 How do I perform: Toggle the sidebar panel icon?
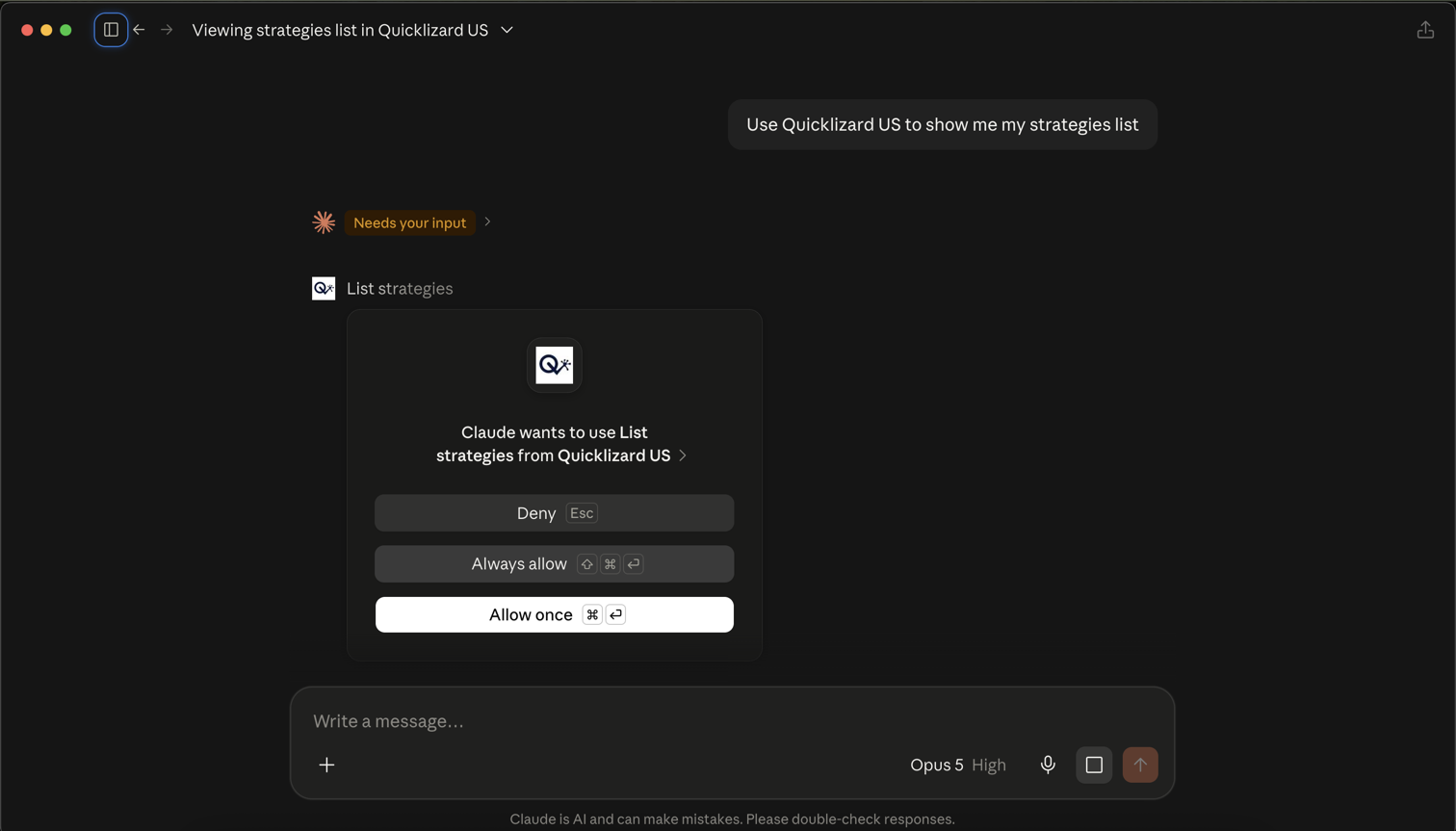pos(111,30)
